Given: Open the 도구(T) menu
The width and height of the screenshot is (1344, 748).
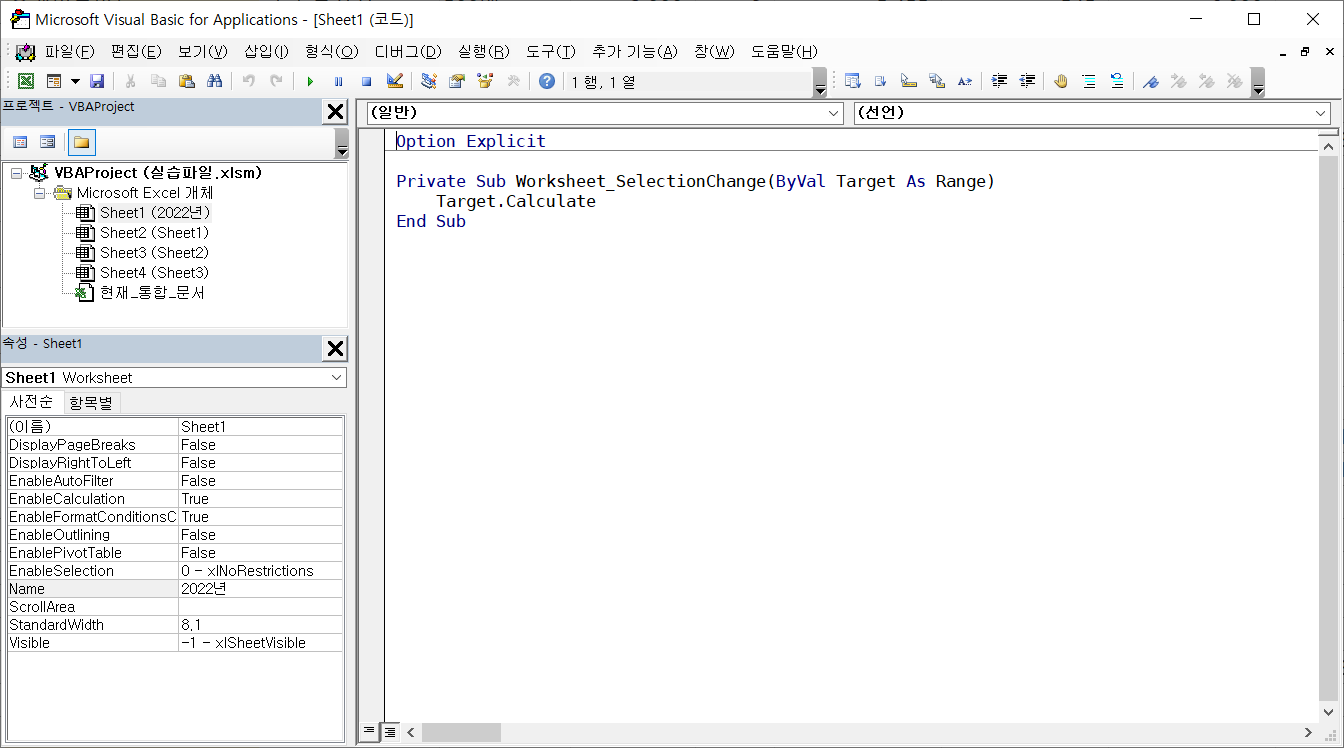Looking at the screenshot, I should [x=551, y=51].
